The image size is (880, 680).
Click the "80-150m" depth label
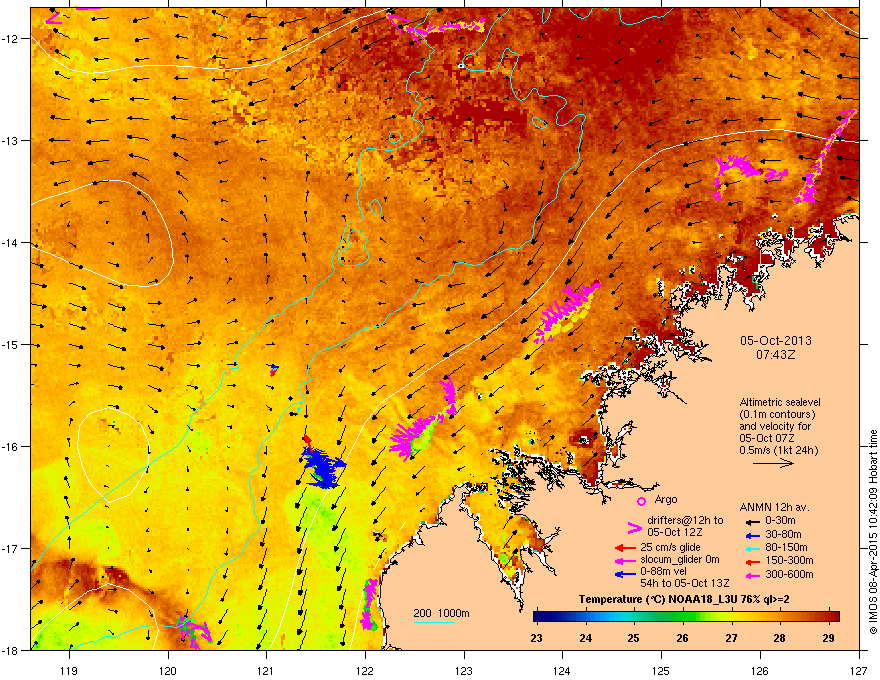coord(786,547)
